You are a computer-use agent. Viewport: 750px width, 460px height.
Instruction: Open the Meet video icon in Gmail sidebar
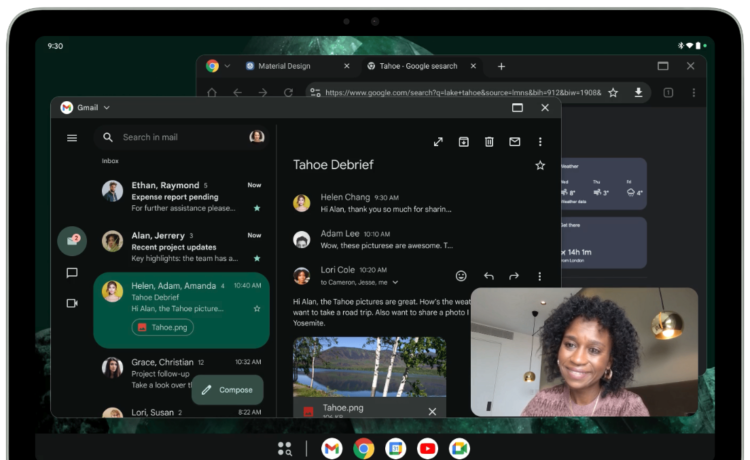72,303
